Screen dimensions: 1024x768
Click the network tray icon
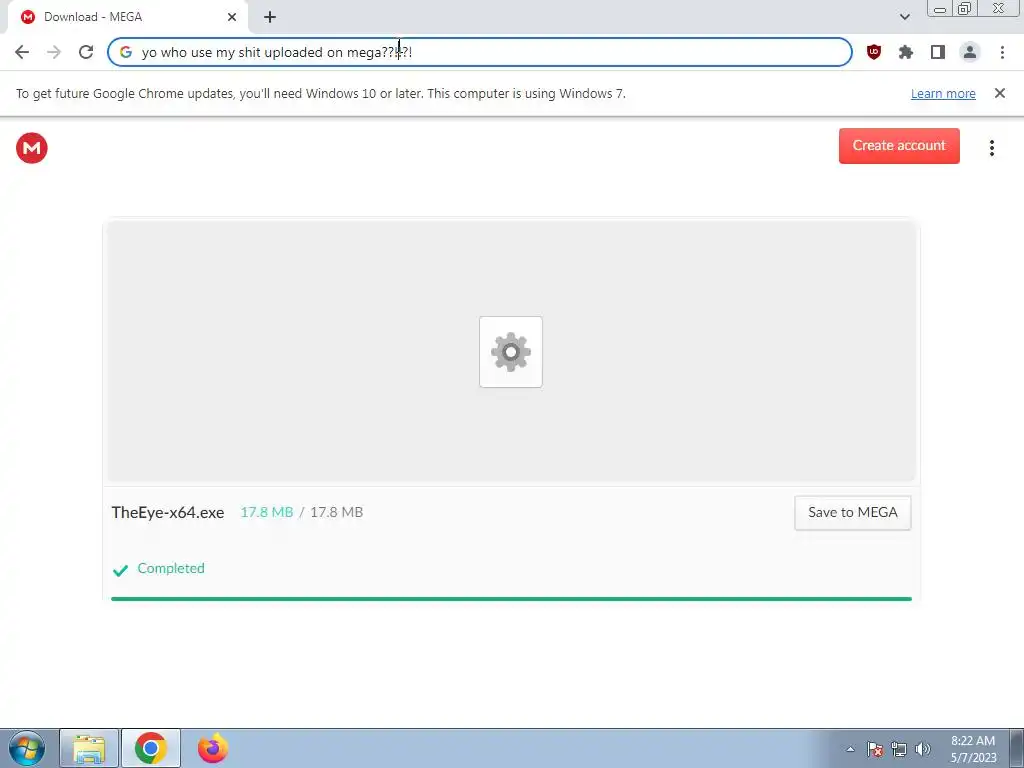pos(899,749)
